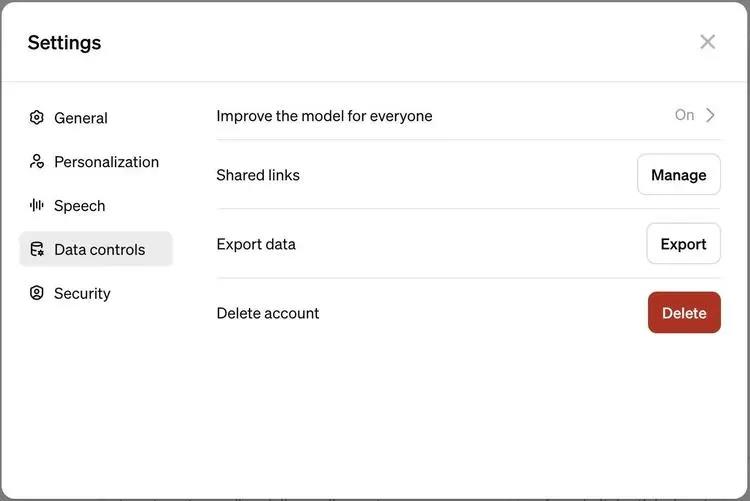Click the Personalization person icon
The width and height of the screenshot is (750, 501).
37,162
